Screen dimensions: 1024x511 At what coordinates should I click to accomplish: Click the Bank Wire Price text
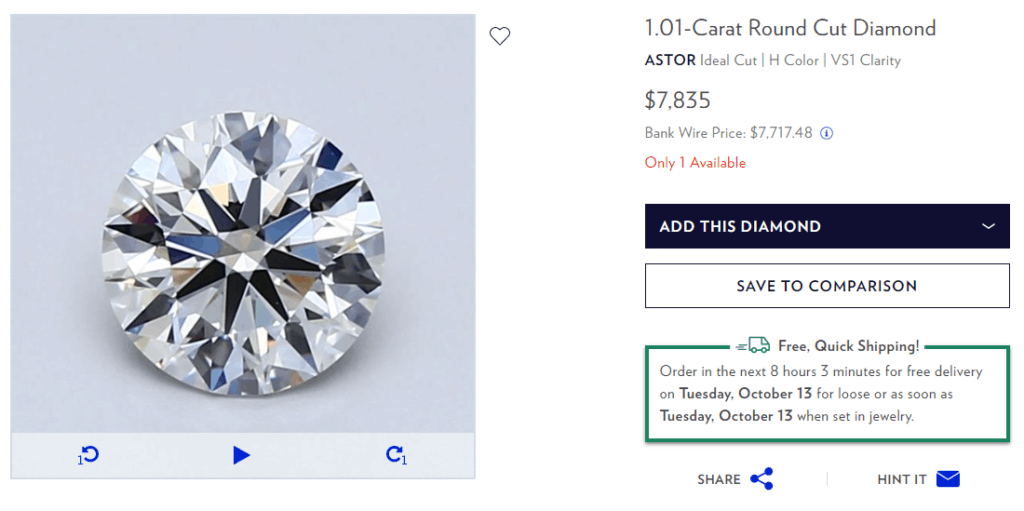[729, 133]
